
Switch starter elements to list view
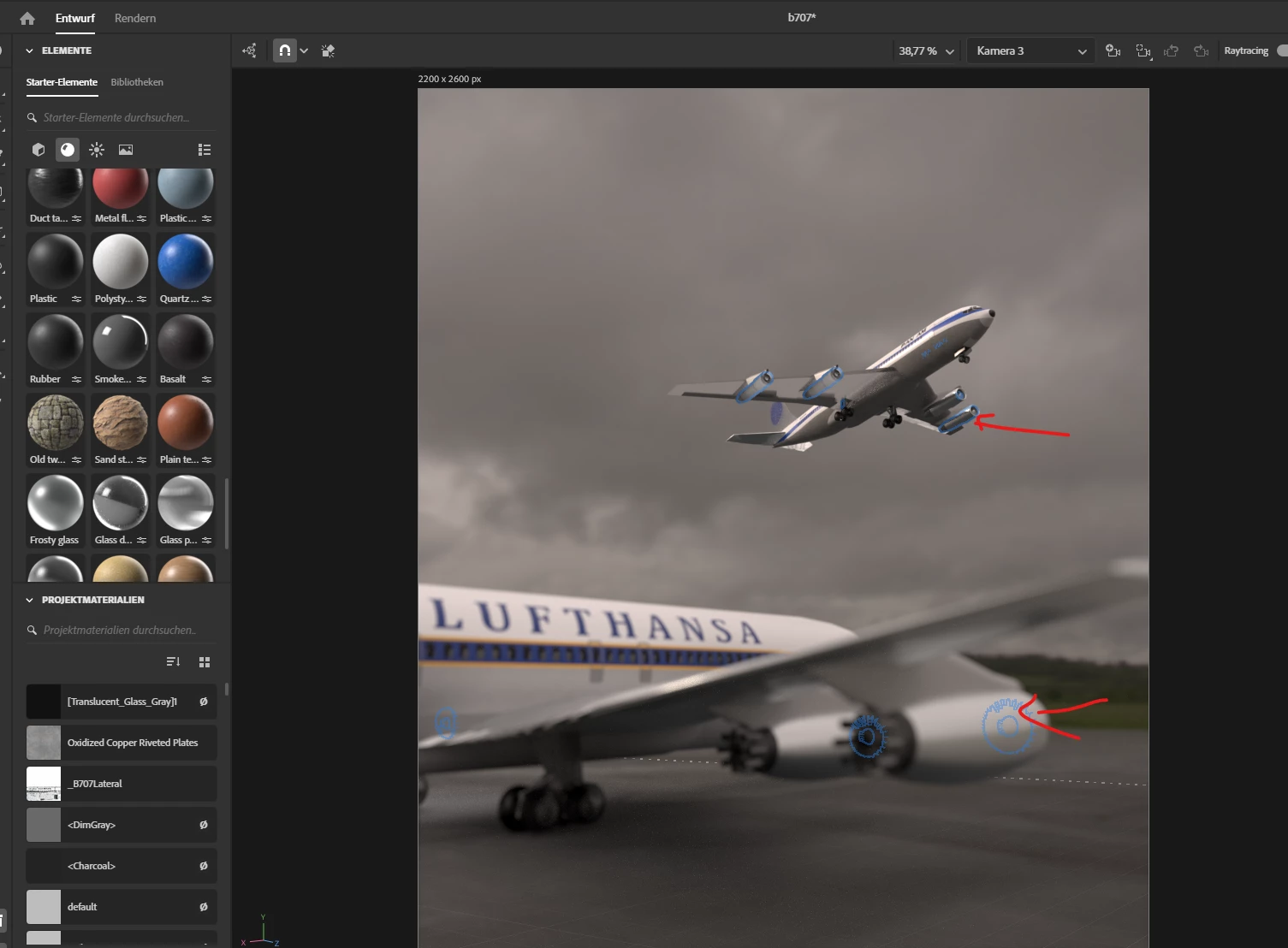[x=205, y=150]
